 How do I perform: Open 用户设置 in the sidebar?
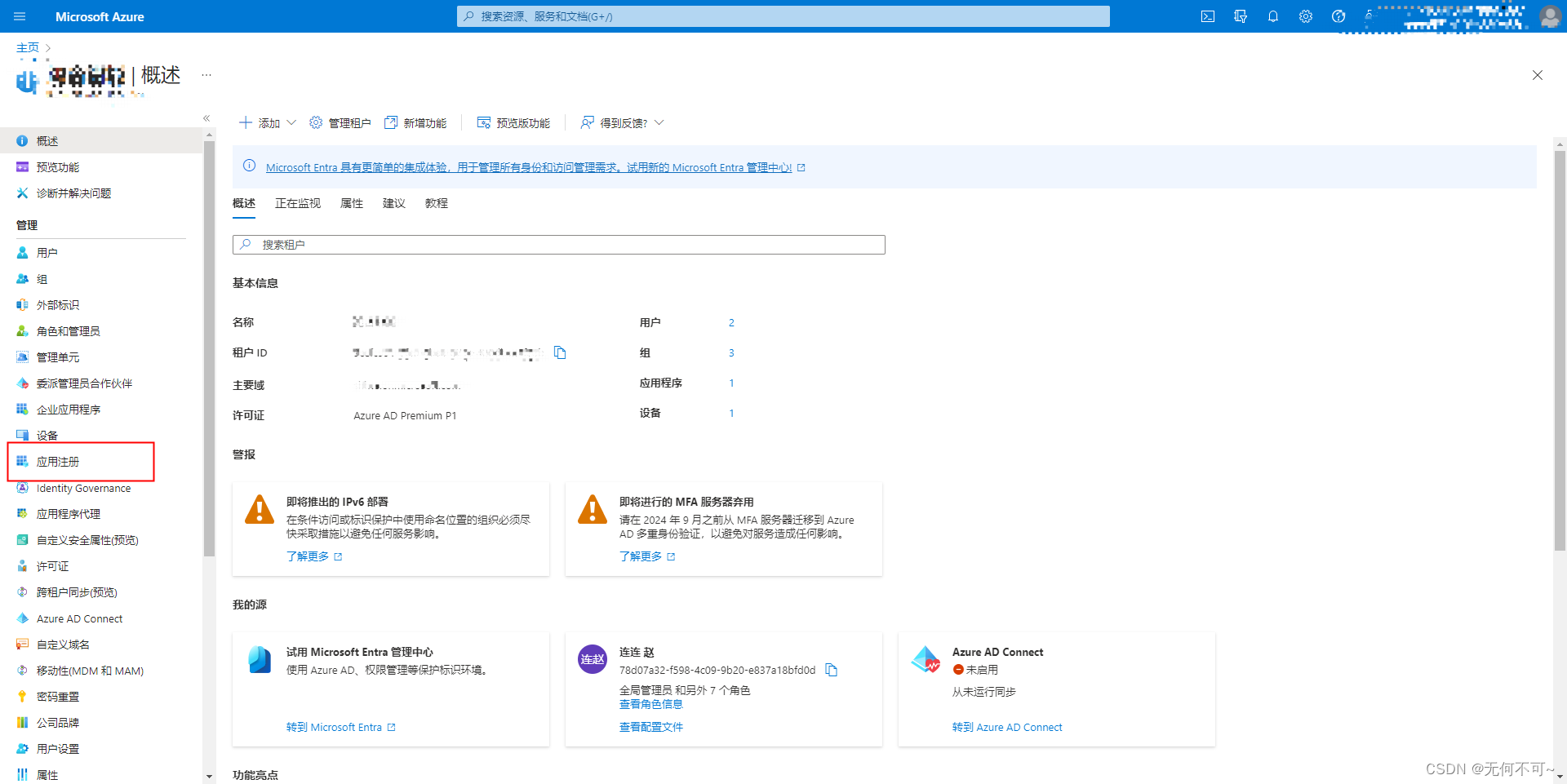(57, 749)
